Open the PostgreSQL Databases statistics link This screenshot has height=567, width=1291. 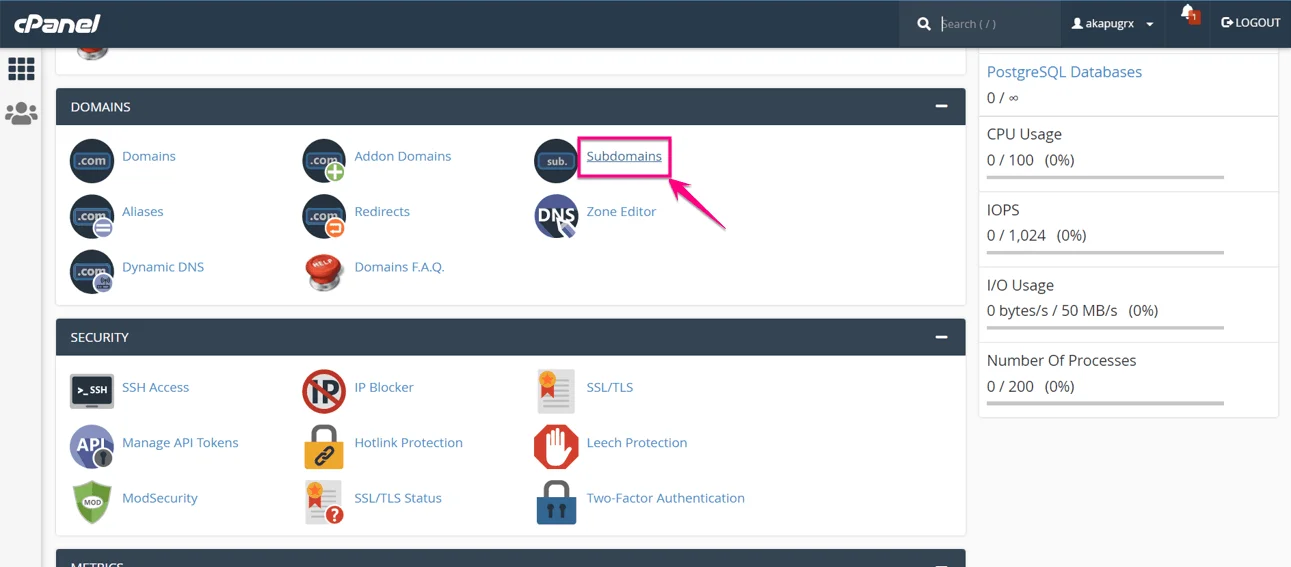1064,72
